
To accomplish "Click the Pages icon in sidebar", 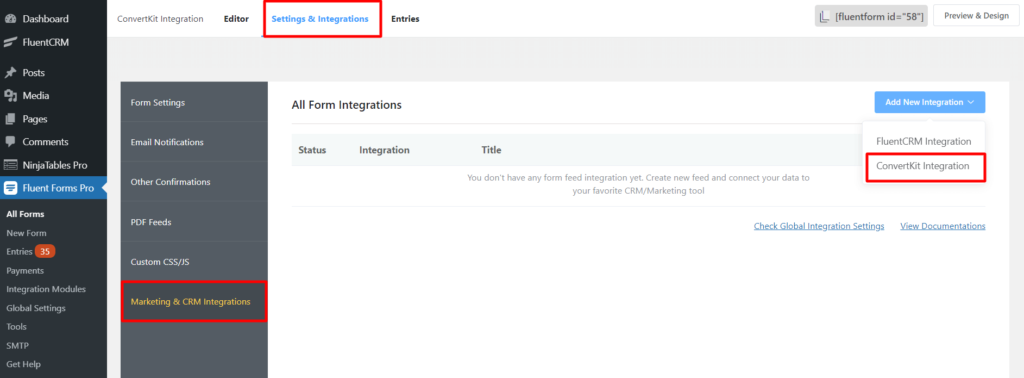I will [10, 119].
